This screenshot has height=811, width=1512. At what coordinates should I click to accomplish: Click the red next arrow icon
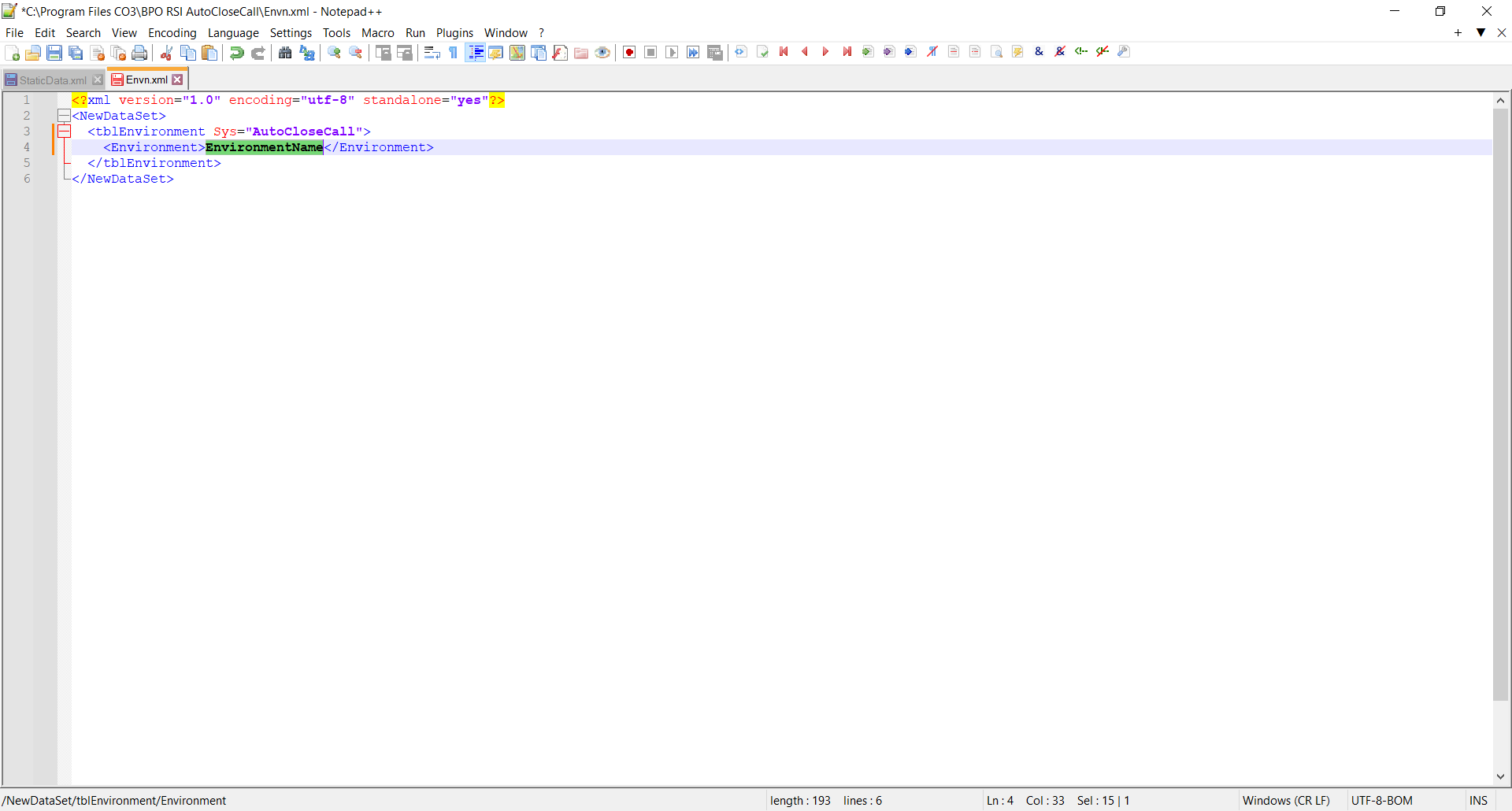pyautogui.click(x=826, y=52)
